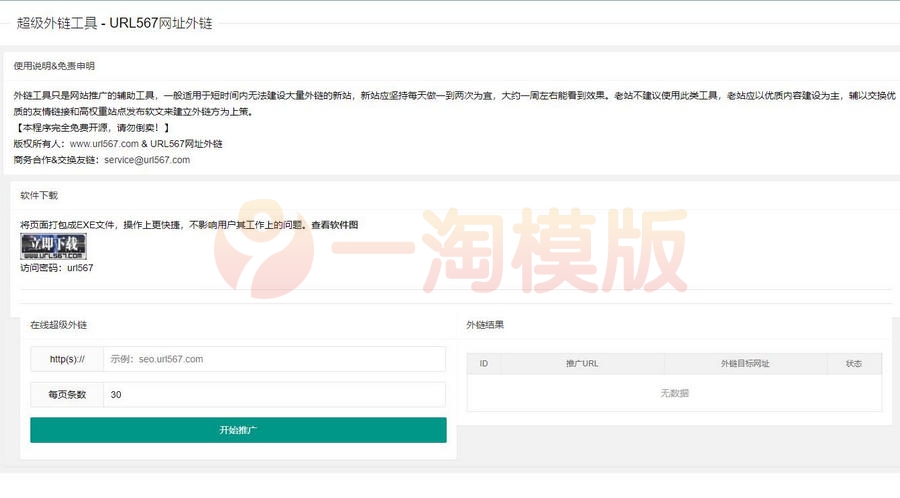The height and width of the screenshot is (498, 900).
Task: Click the 立即下载 download image button
Action: pos(53,247)
